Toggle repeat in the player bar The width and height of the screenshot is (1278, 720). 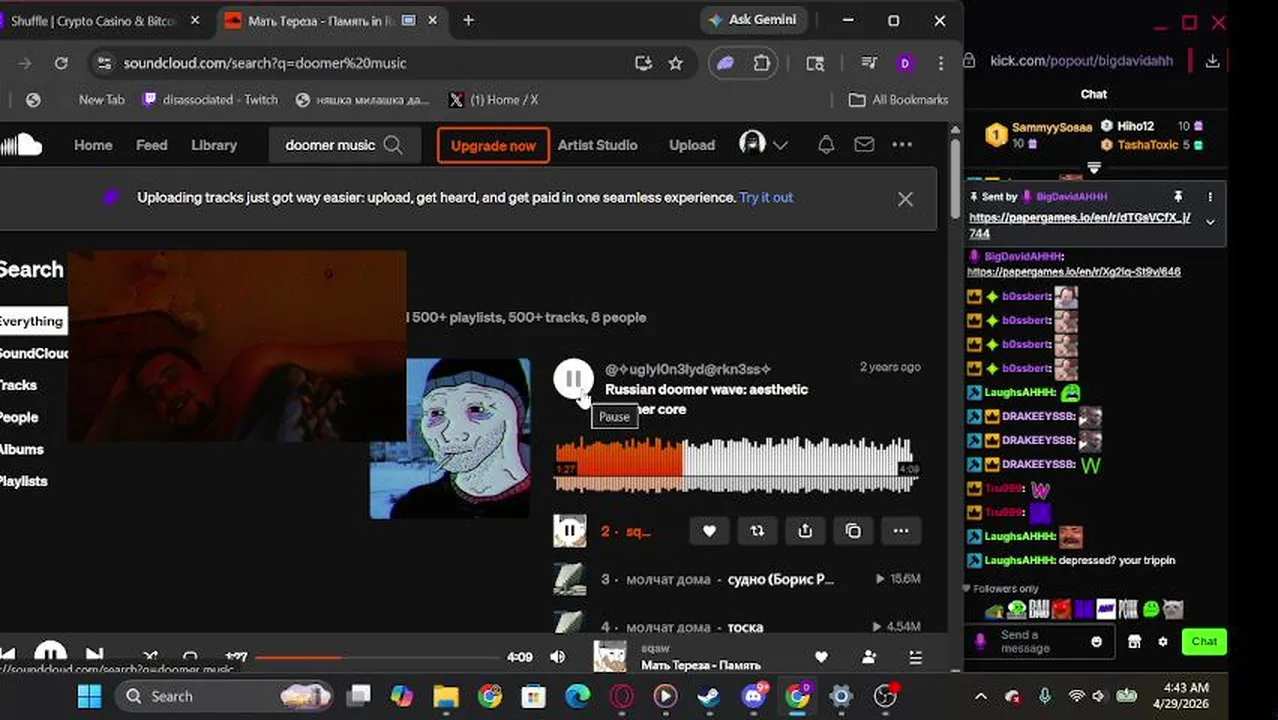click(190, 657)
